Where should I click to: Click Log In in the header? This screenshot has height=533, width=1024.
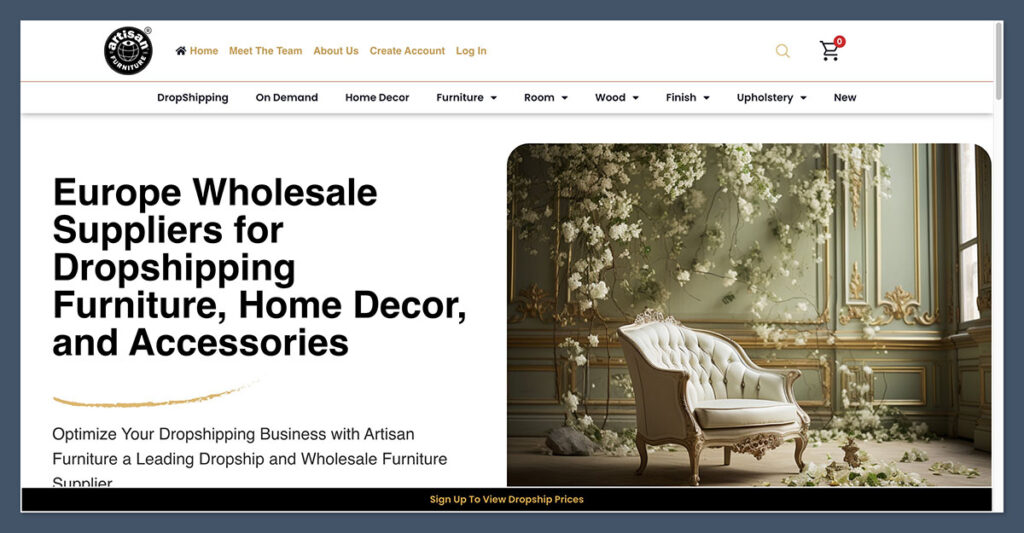tap(471, 51)
